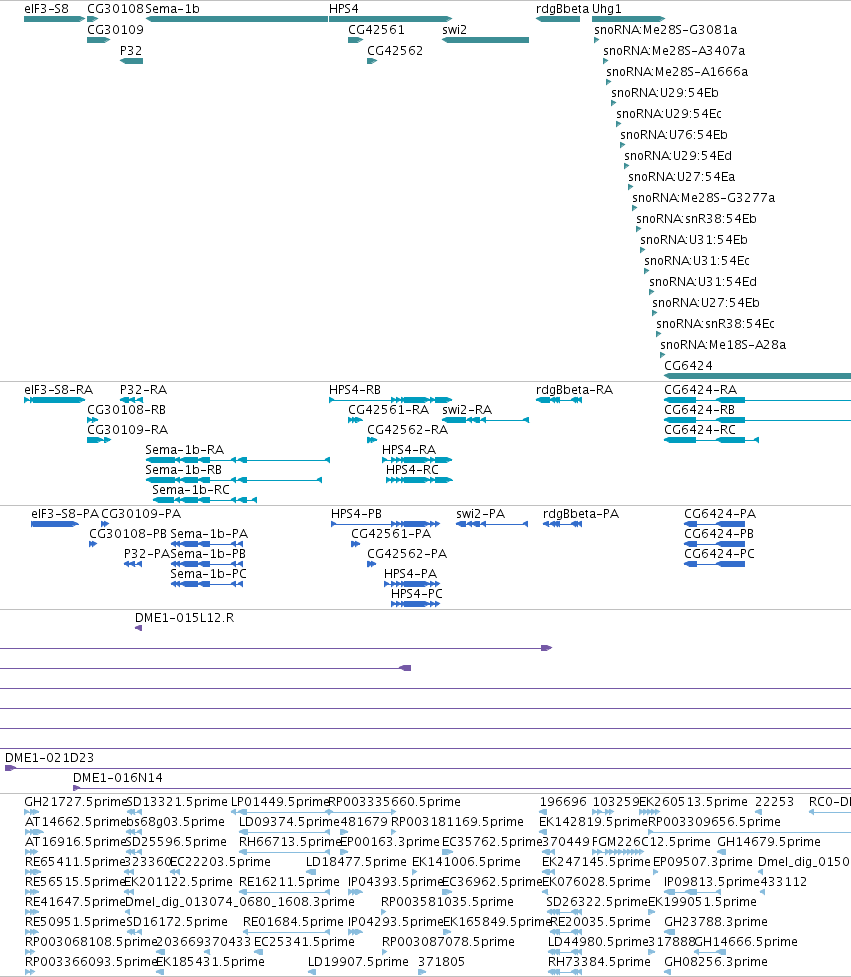Click EST LP01449.5prime label
This screenshot has height=977, width=851.
[x=279, y=802]
